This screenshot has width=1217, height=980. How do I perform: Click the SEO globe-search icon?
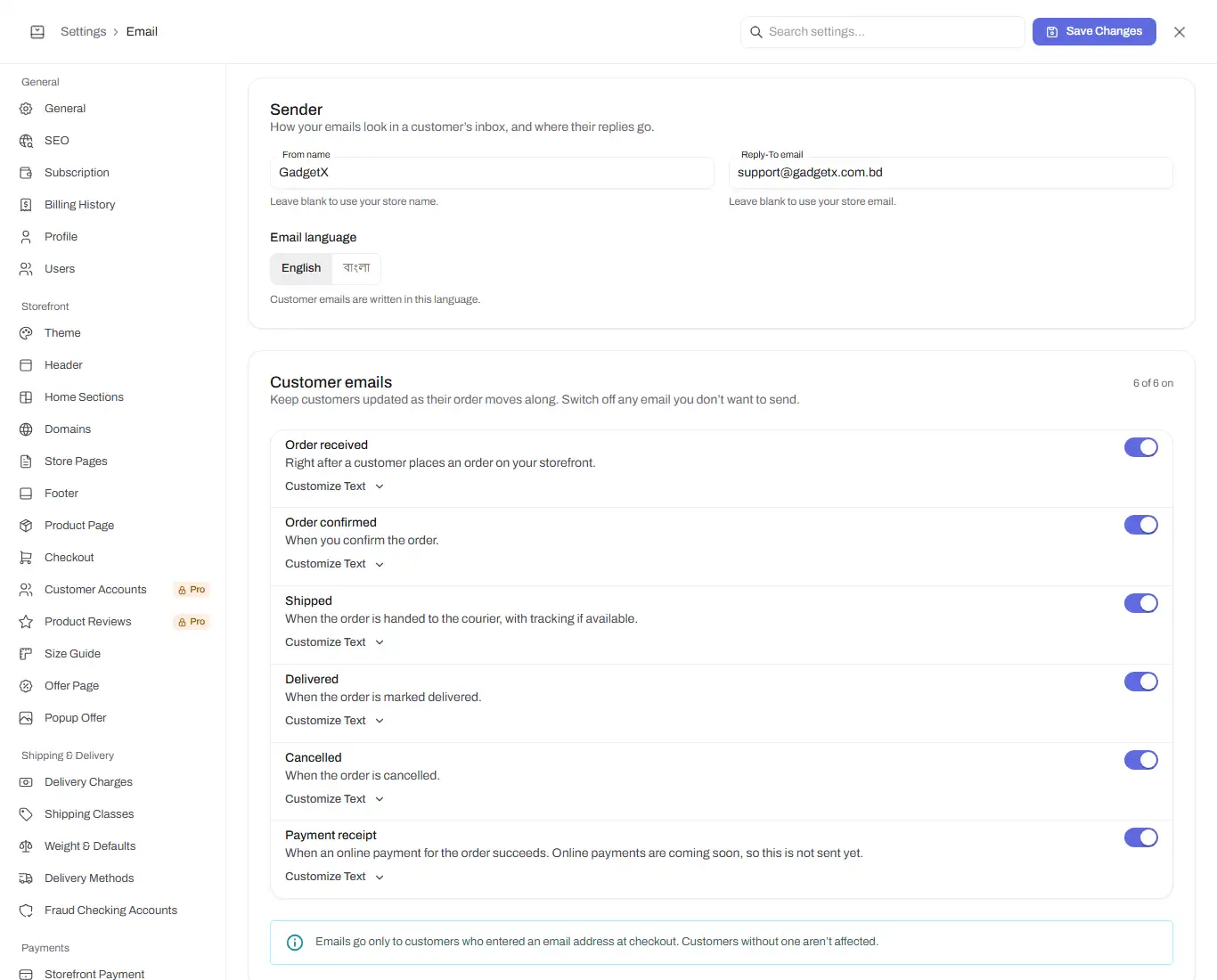pyautogui.click(x=26, y=141)
